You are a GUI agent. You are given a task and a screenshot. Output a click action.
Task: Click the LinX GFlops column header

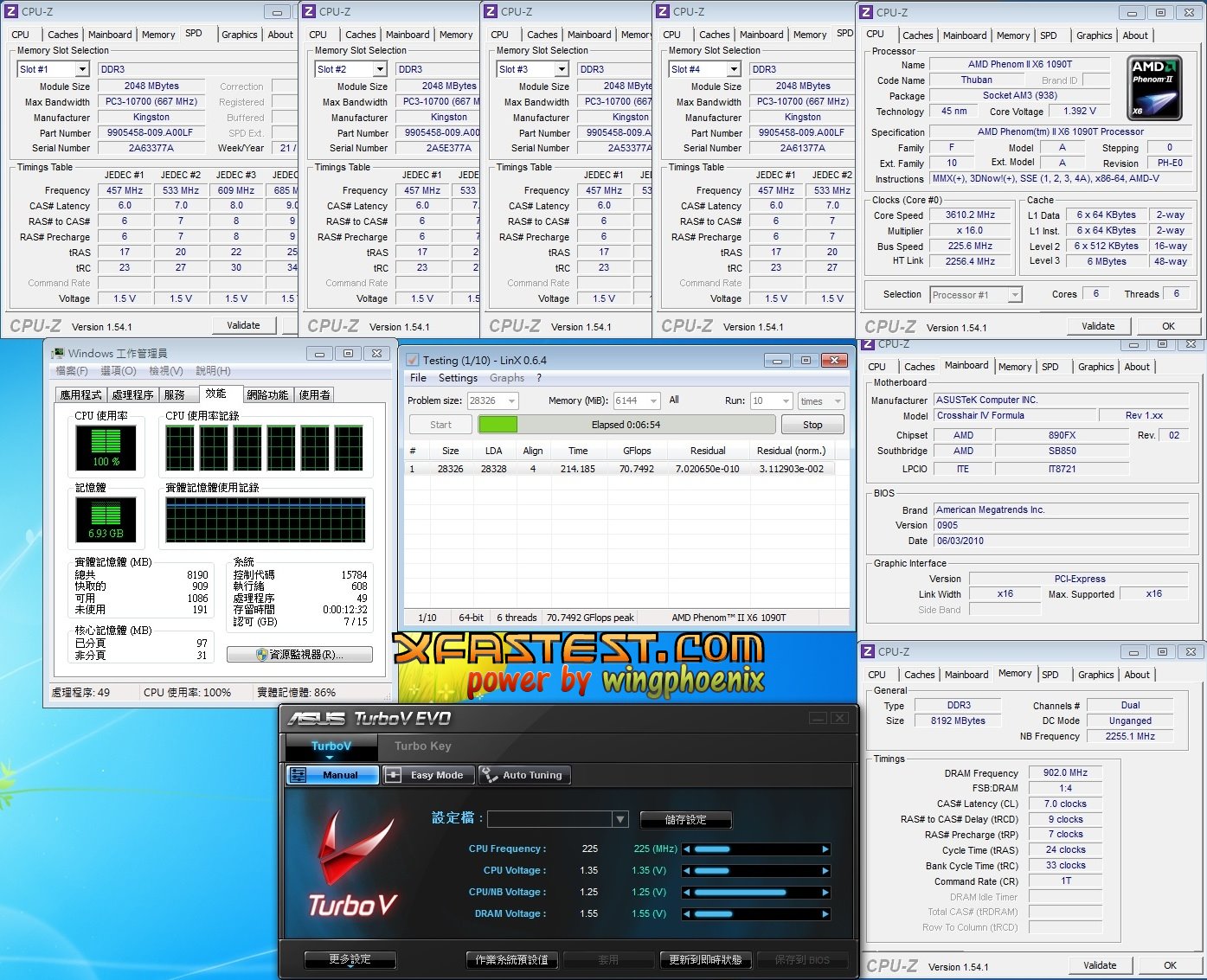(x=637, y=451)
